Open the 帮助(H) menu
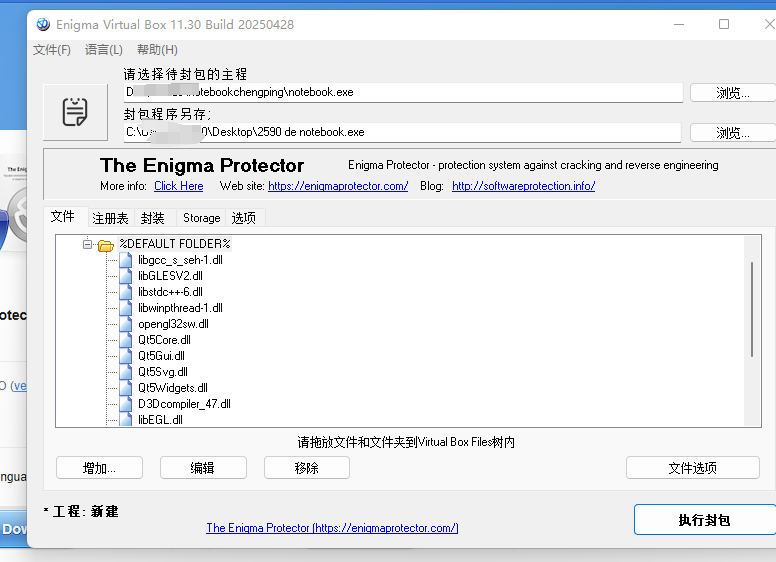This screenshot has height=562, width=776. 157,50
